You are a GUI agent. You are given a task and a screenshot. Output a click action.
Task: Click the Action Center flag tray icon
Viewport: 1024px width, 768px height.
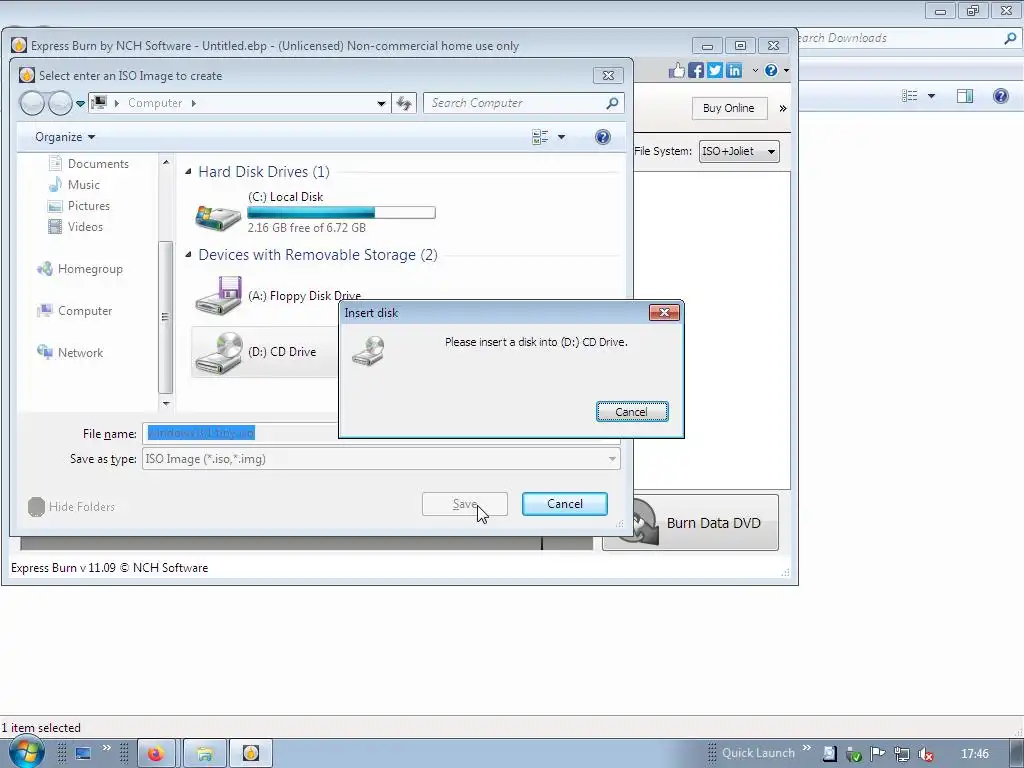point(877,754)
